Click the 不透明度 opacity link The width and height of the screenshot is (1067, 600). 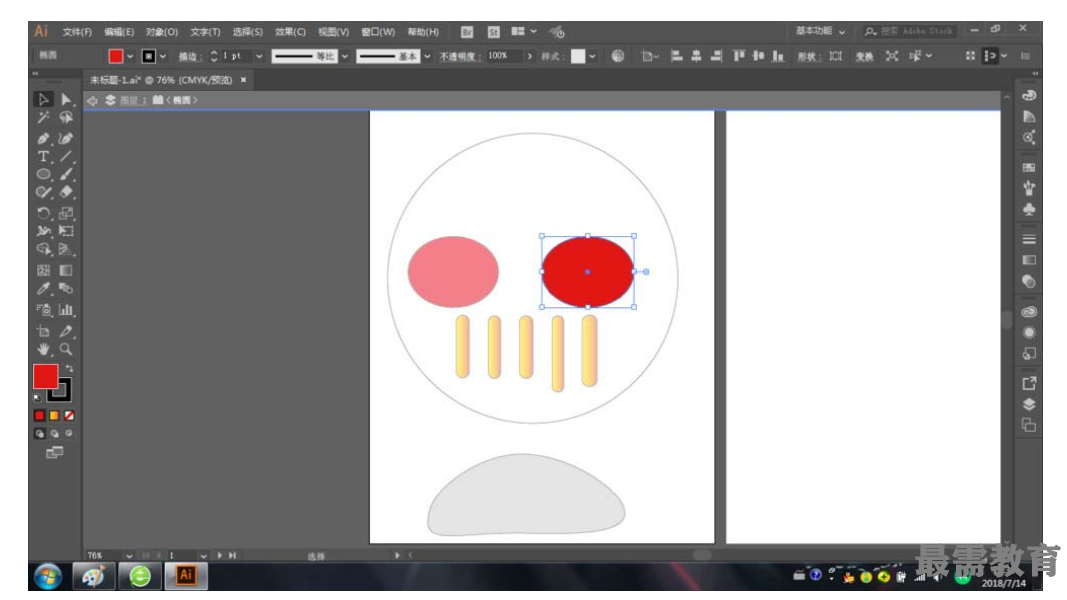click(460, 56)
